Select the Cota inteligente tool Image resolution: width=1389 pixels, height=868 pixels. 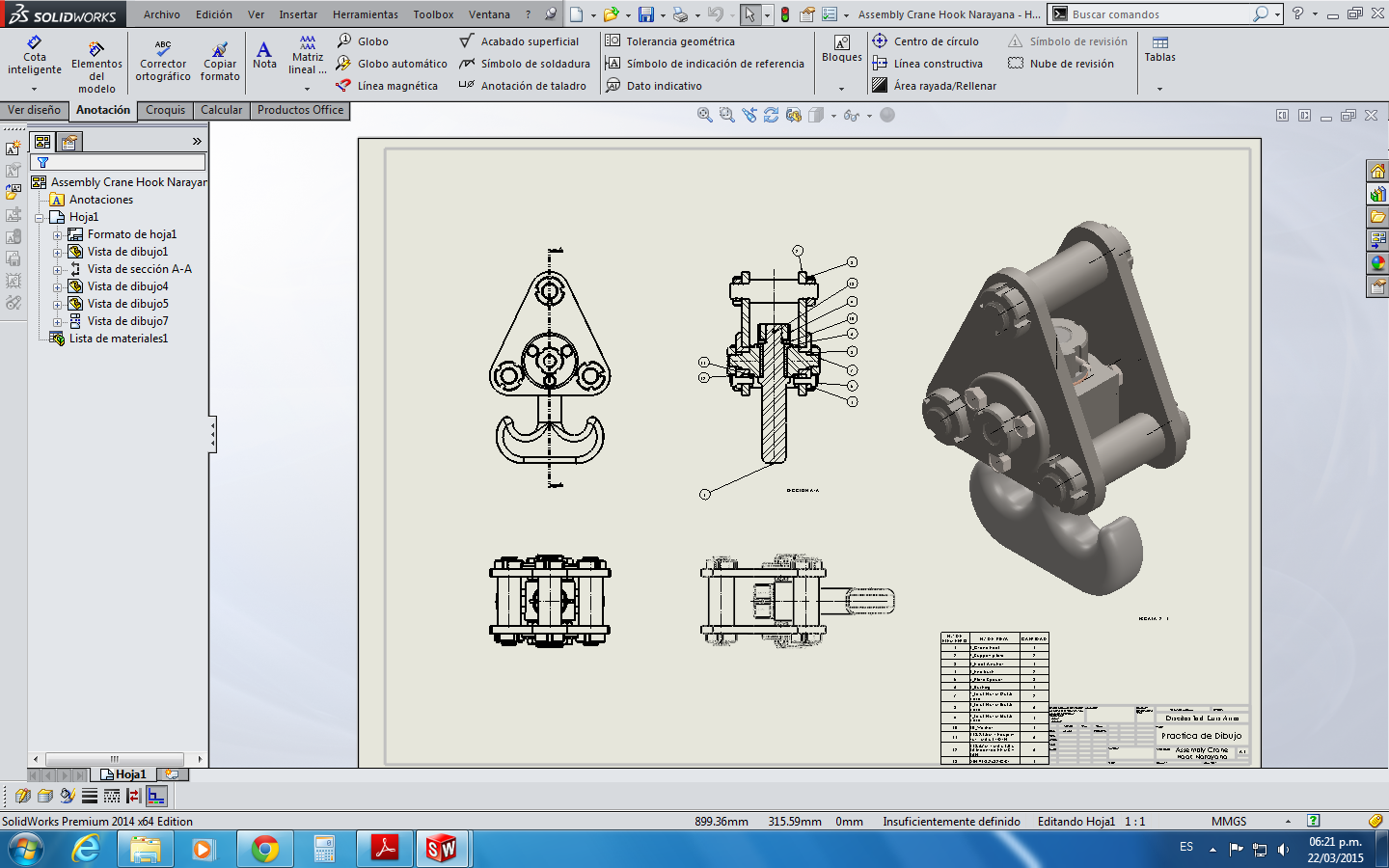(x=35, y=56)
